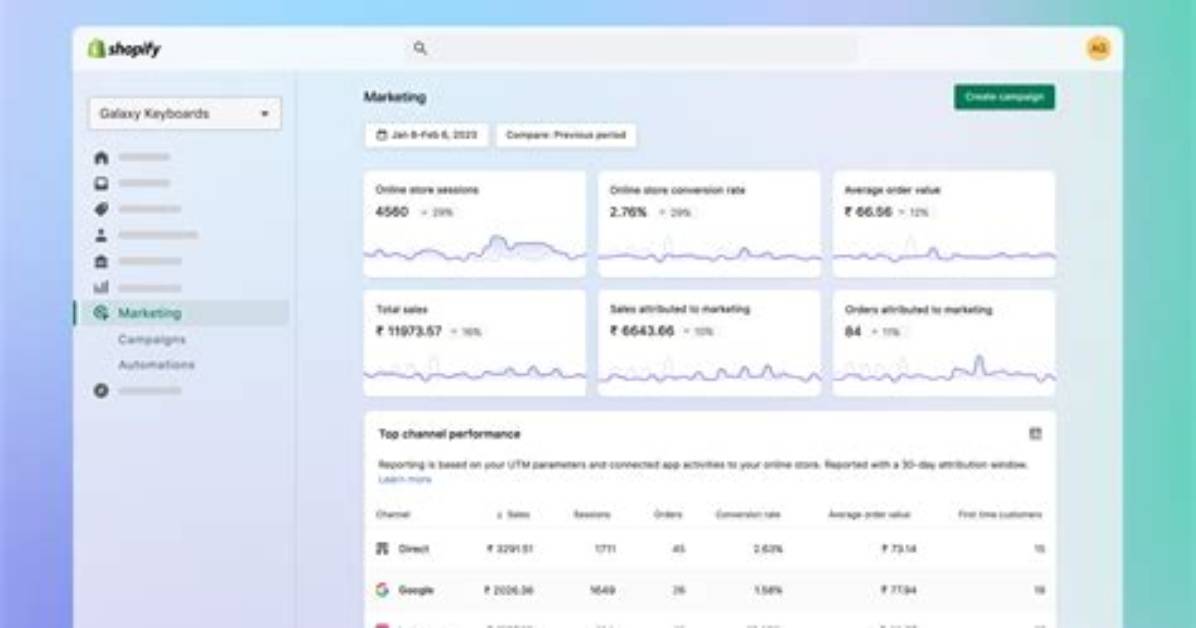Image resolution: width=1196 pixels, height=628 pixels.
Task: Open Sales attributed to marketing card
Action: tap(709, 343)
